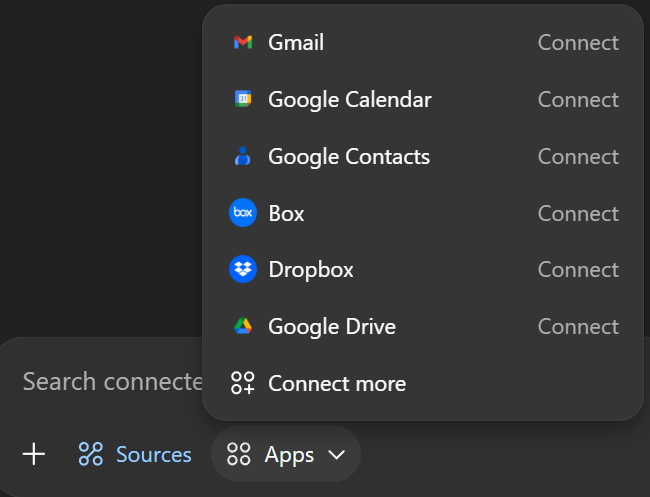Connect the Gmail app
Screen dimensions: 650x497
(x=578, y=42)
